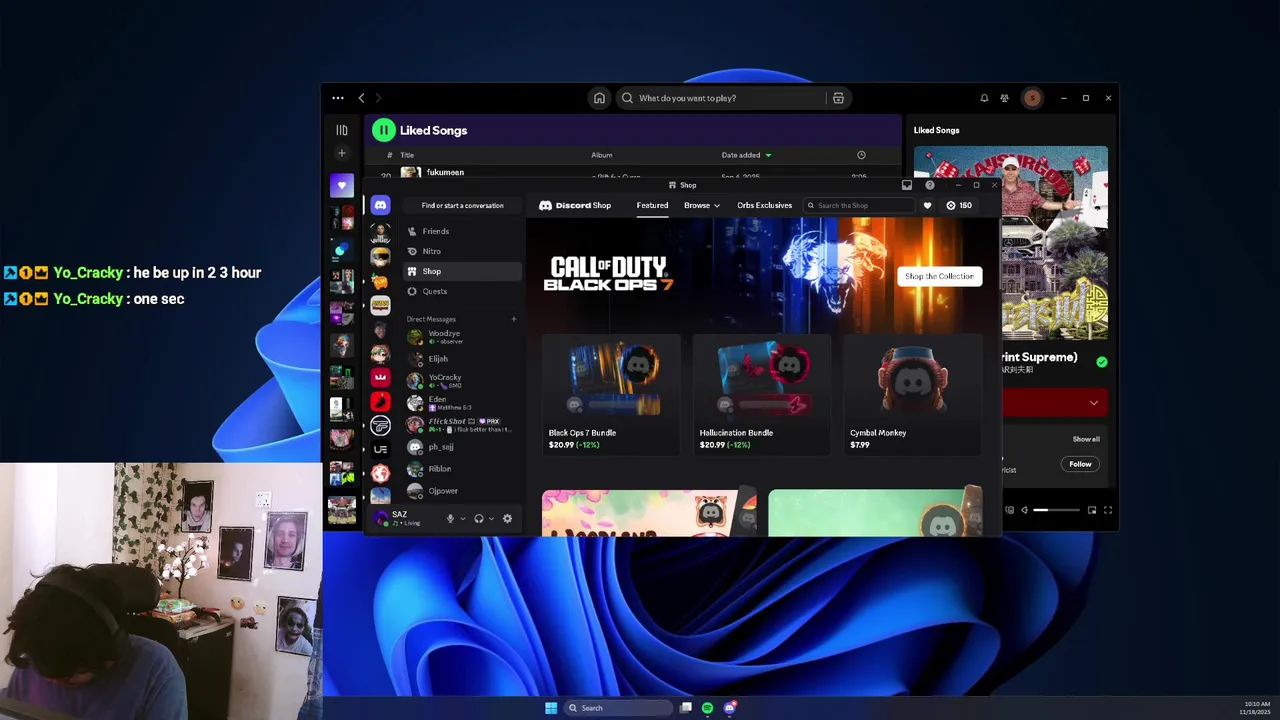This screenshot has width=1280, height=720.
Task: Switch to Featured tab in Discord Shop
Action: point(652,205)
